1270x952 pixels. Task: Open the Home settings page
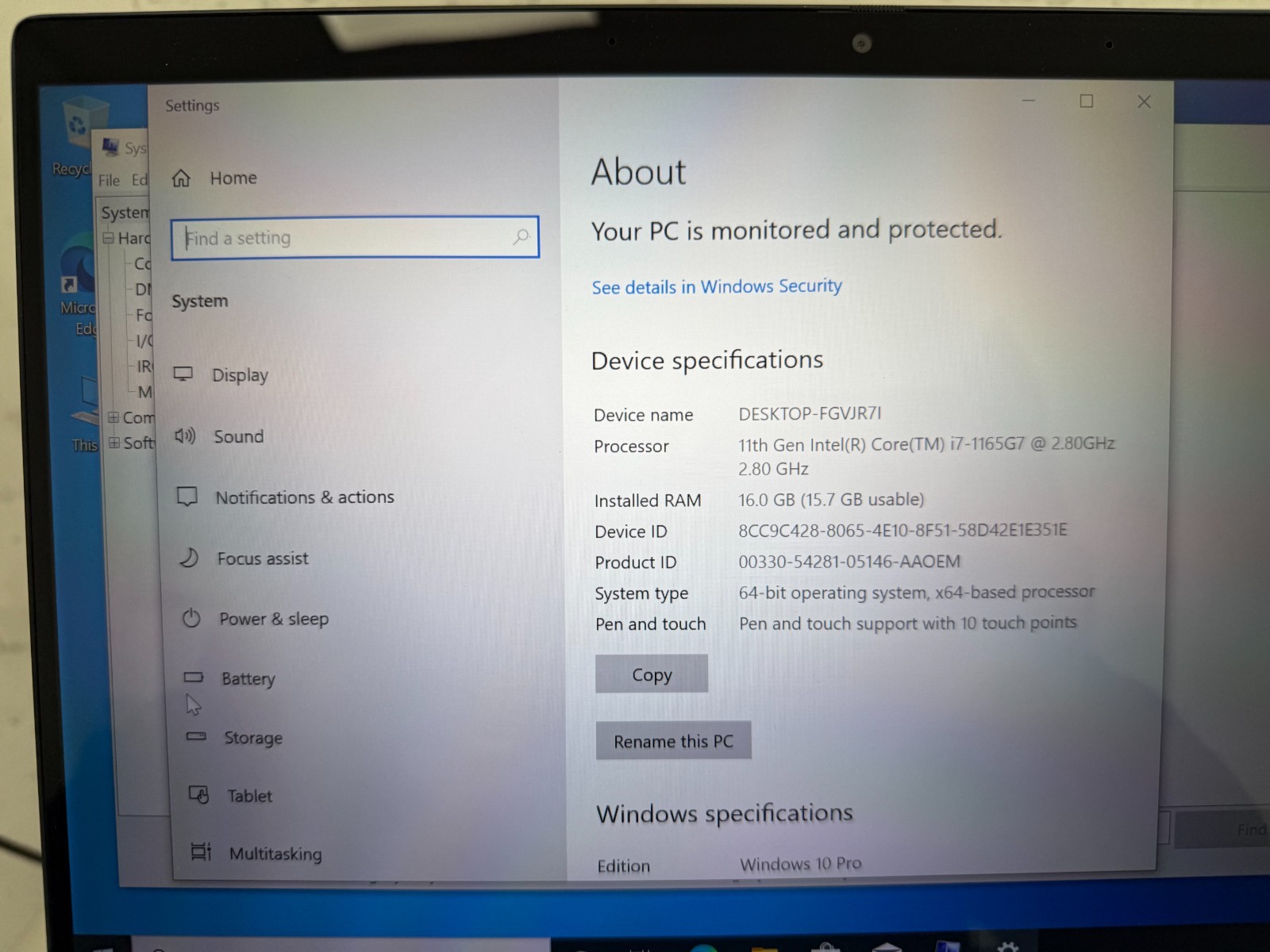pyautogui.click(x=214, y=178)
